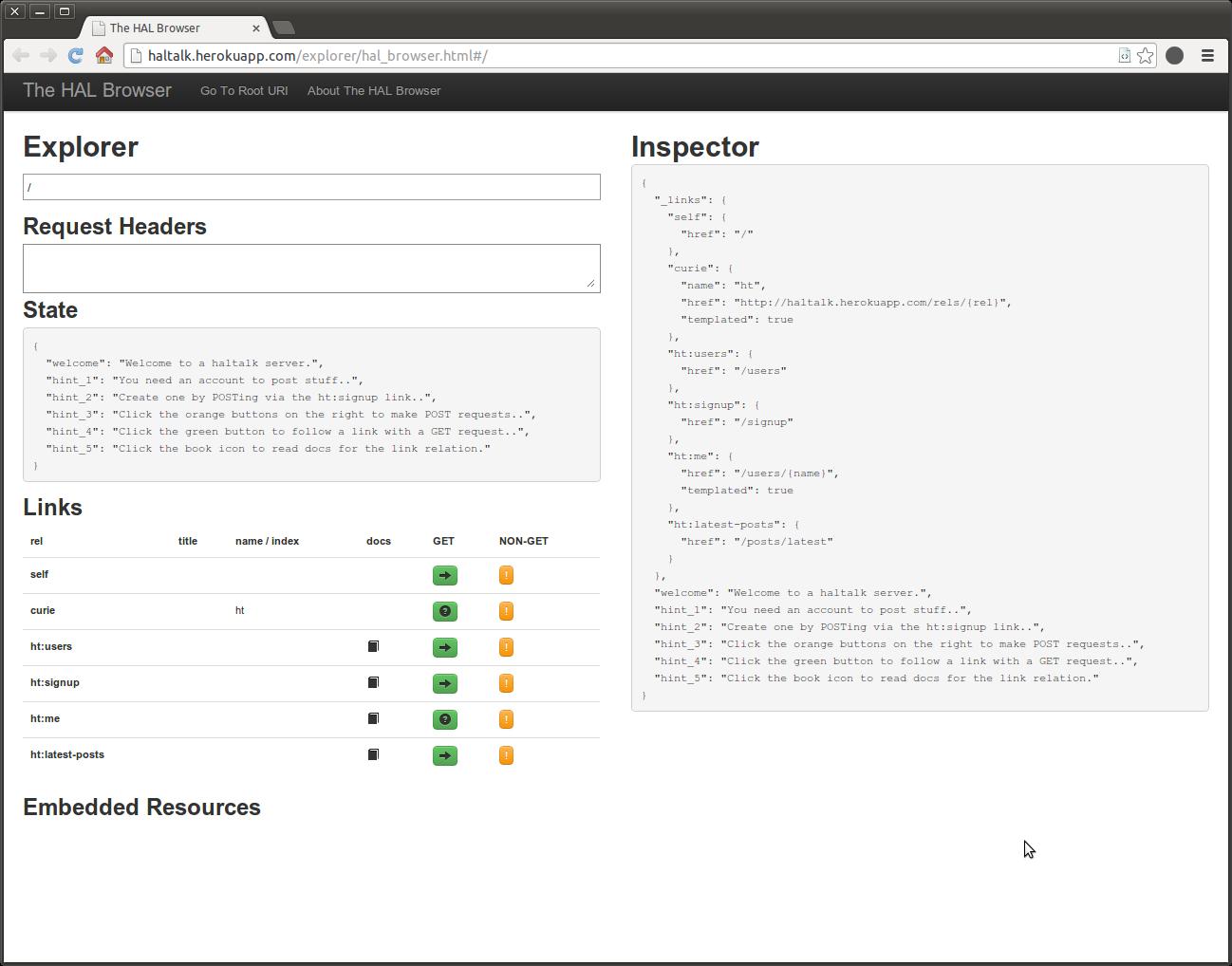Image resolution: width=1232 pixels, height=966 pixels.
Task: Open docs for the ht:users relation
Action: (372, 646)
